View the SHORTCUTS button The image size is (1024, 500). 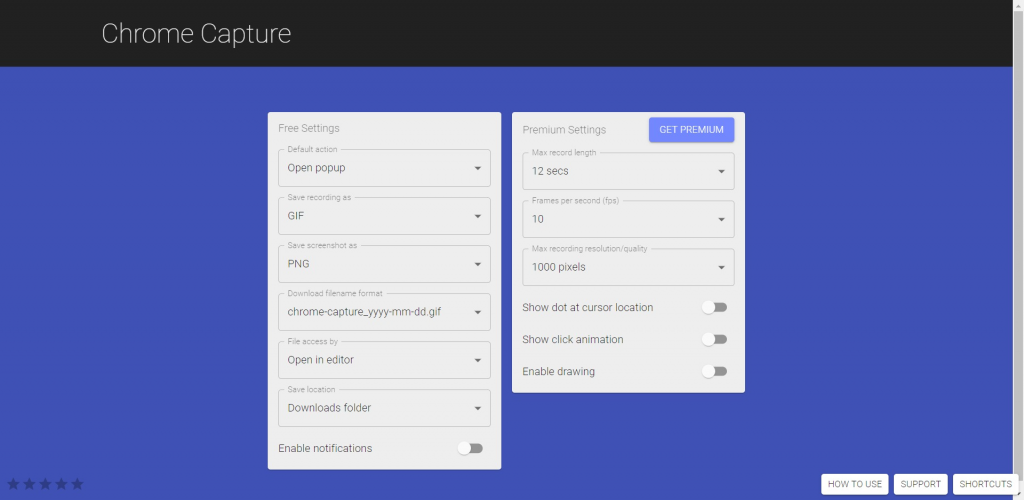click(985, 484)
